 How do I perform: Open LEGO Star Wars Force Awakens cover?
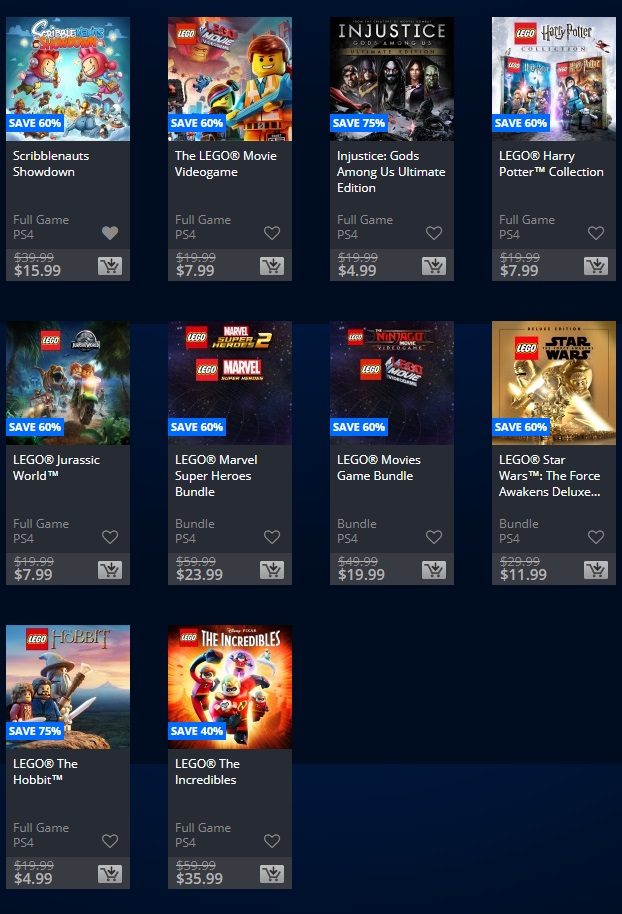pyautogui.click(x=554, y=383)
